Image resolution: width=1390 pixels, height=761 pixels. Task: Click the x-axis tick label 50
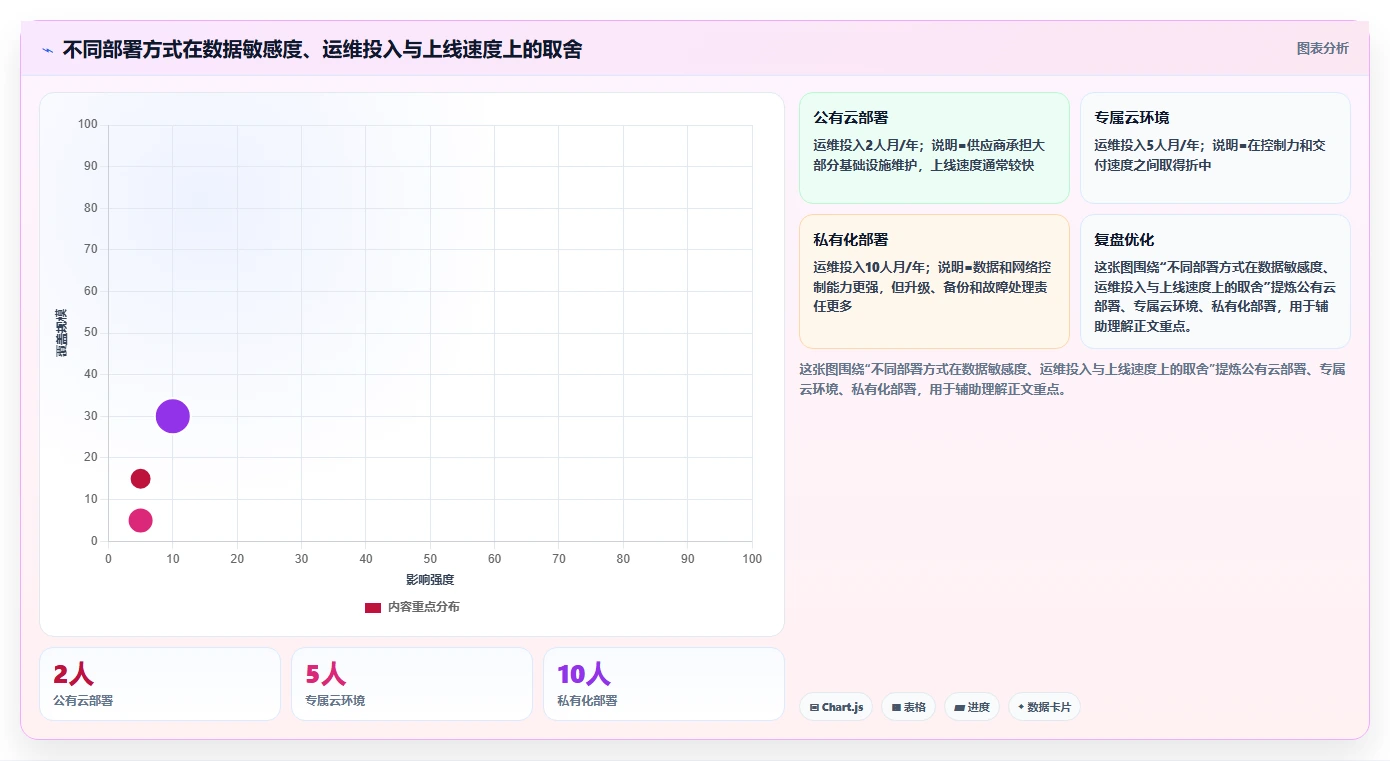click(x=430, y=559)
